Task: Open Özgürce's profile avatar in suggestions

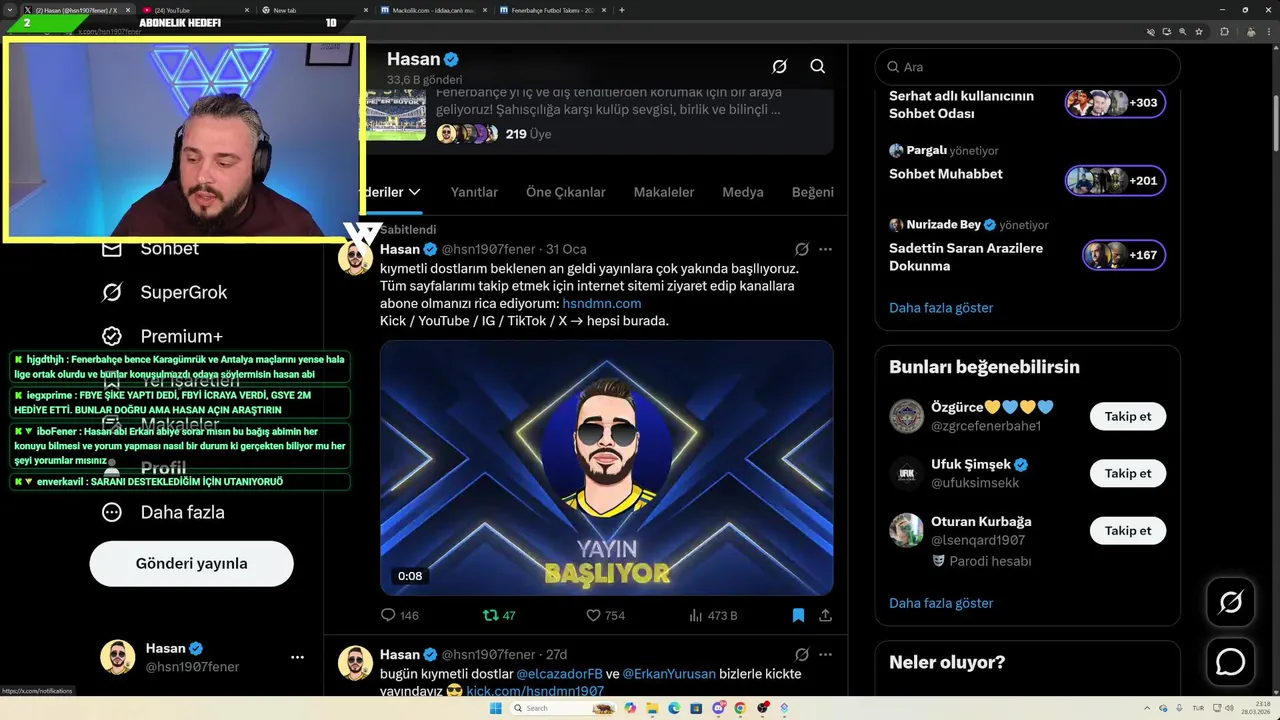Action: (x=907, y=417)
